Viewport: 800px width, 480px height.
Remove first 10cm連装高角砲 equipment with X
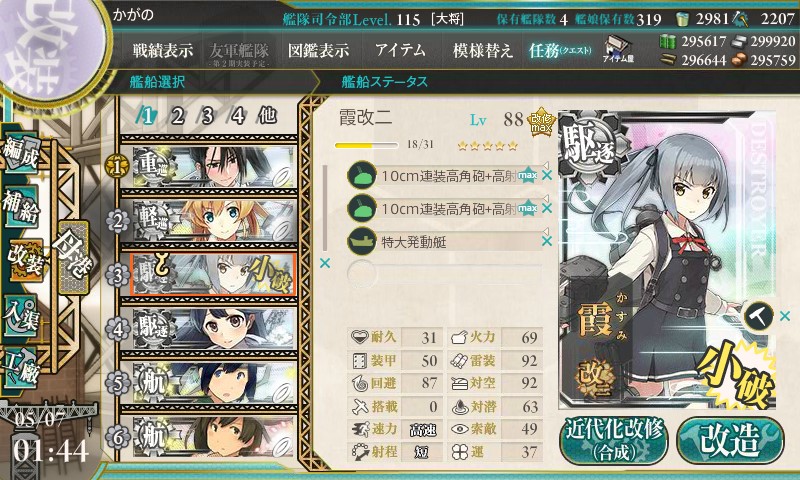pos(547,175)
